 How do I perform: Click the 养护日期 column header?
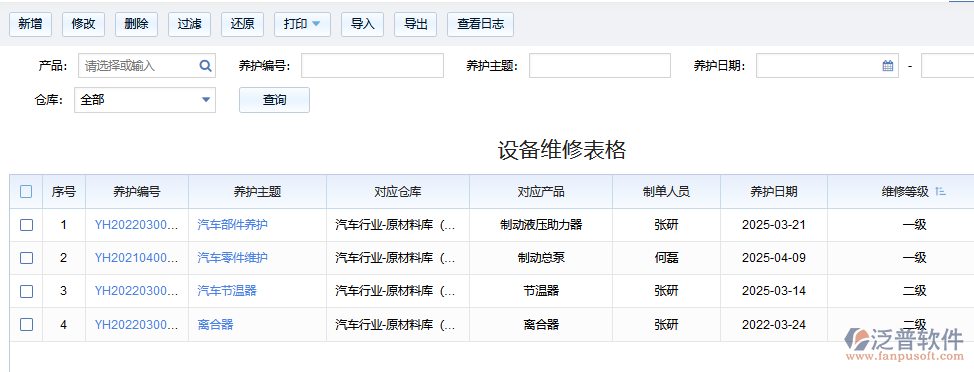coord(774,192)
